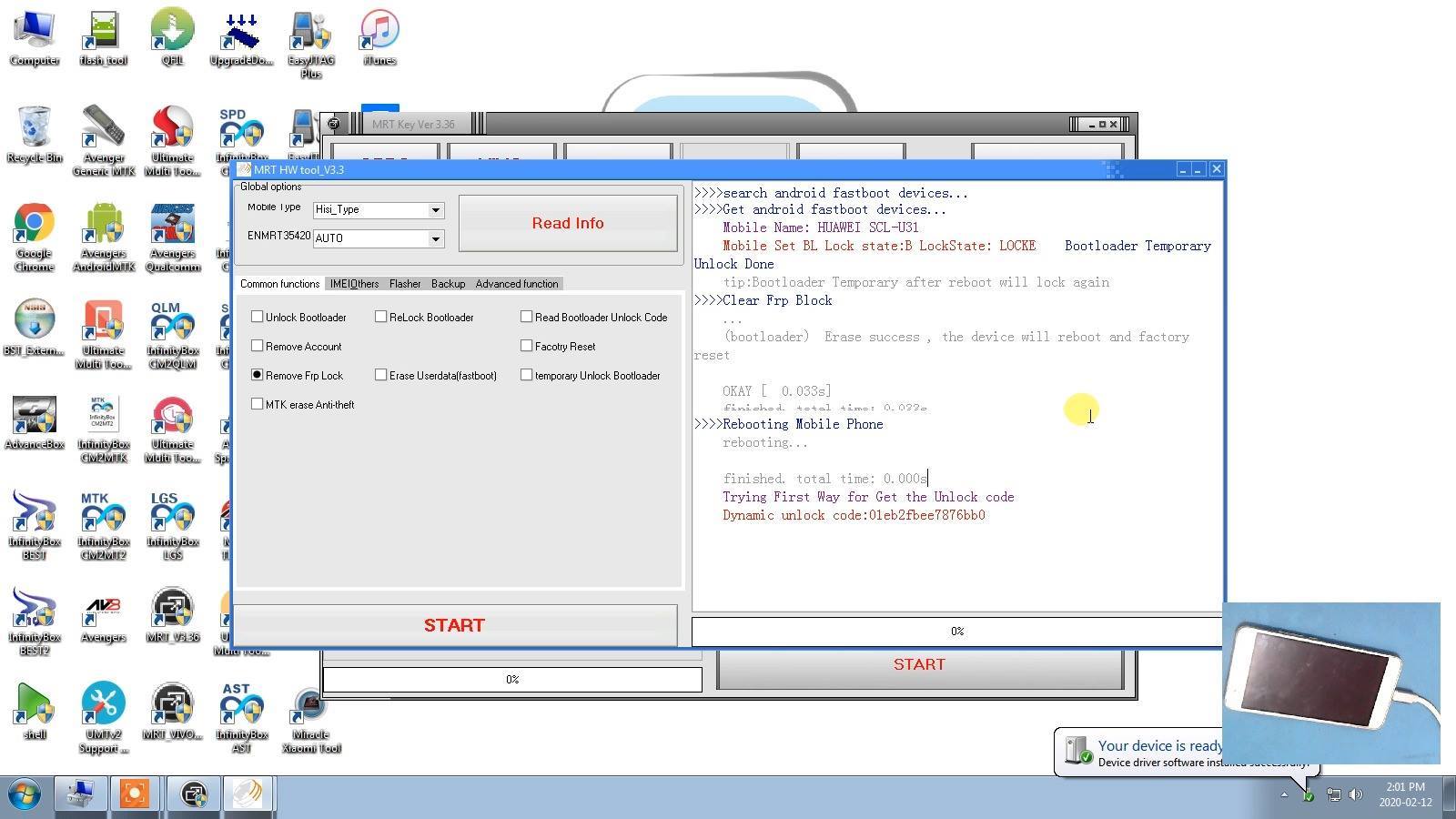Select the MRT_VIVO desktop shortcut
Viewport: 1456px width, 819px height.
pos(172,712)
